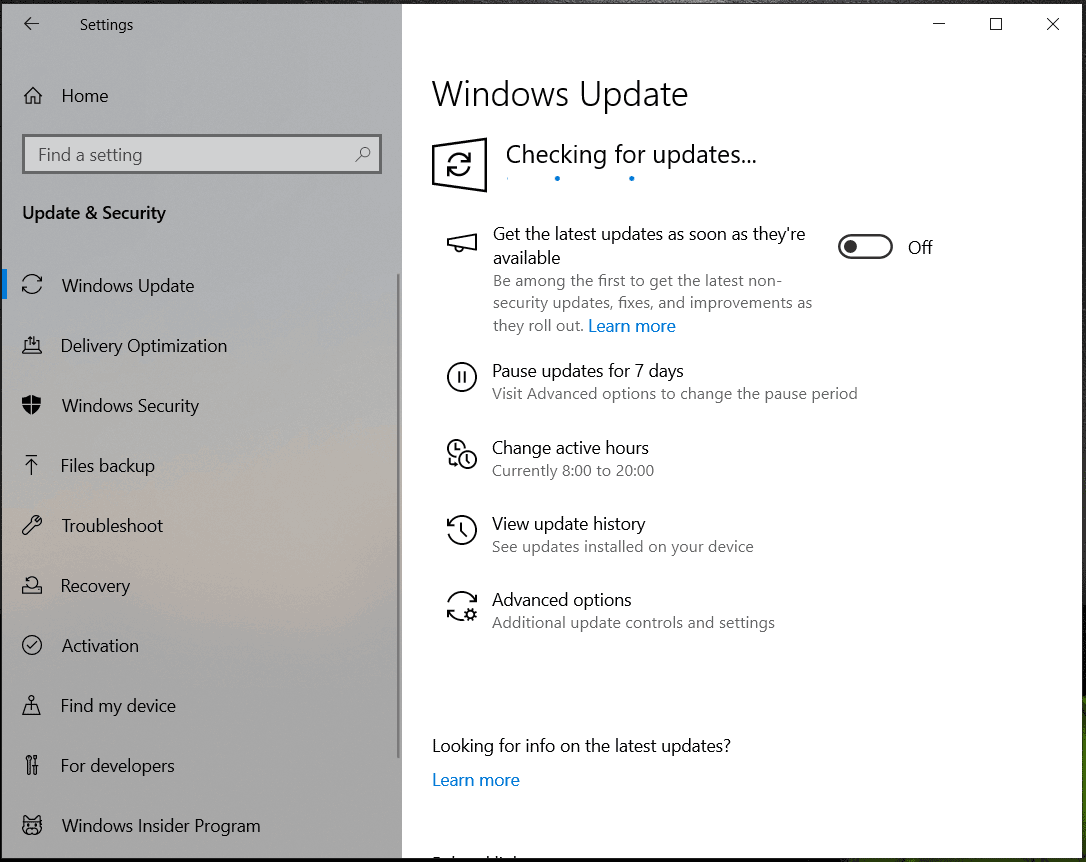Open the Troubleshoot section
The width and height of the screenshot is (1086, 862).
tap(112, 525)
